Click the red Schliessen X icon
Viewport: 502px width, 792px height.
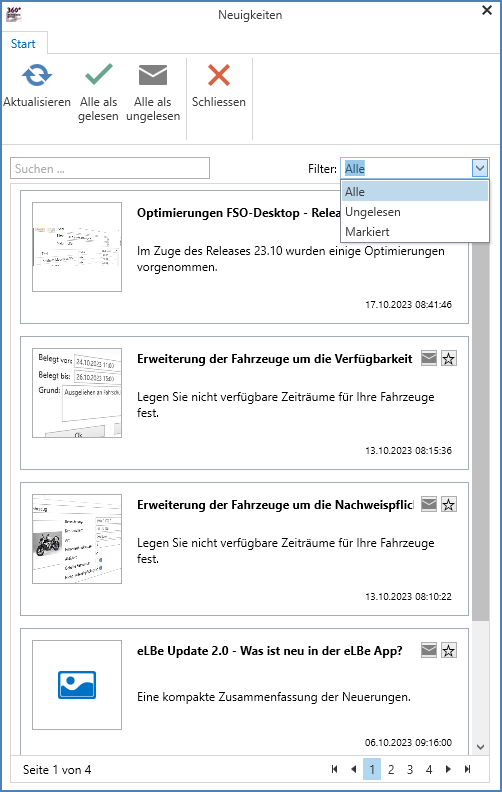[x=219, y=75]
